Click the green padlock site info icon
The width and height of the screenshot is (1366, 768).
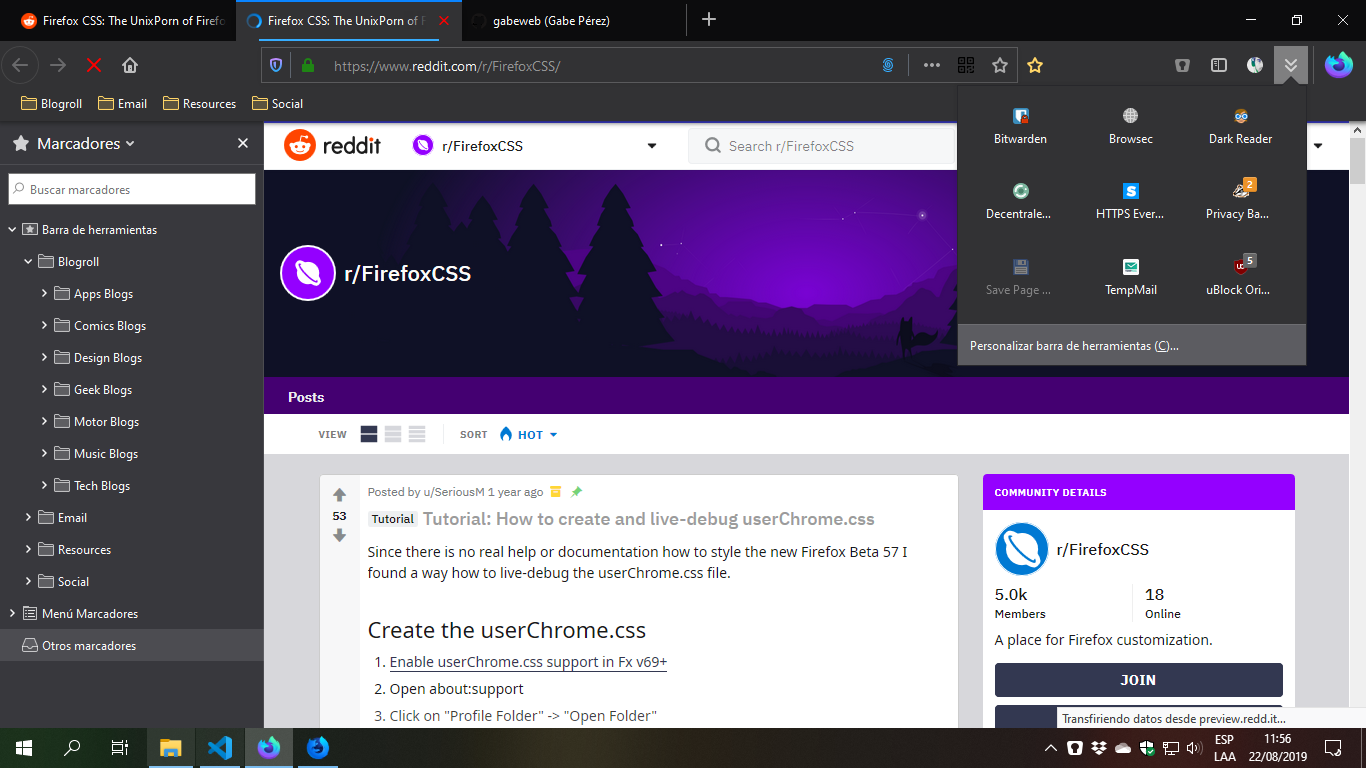tap(307, 65)
